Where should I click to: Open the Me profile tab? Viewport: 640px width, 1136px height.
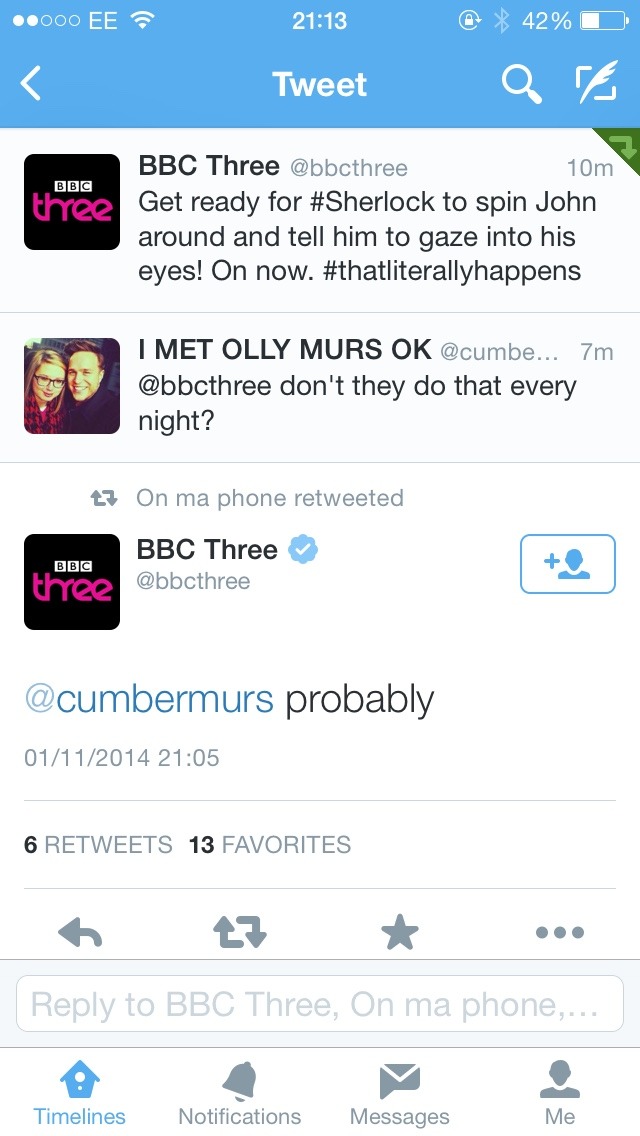[x=560, y=1094]
